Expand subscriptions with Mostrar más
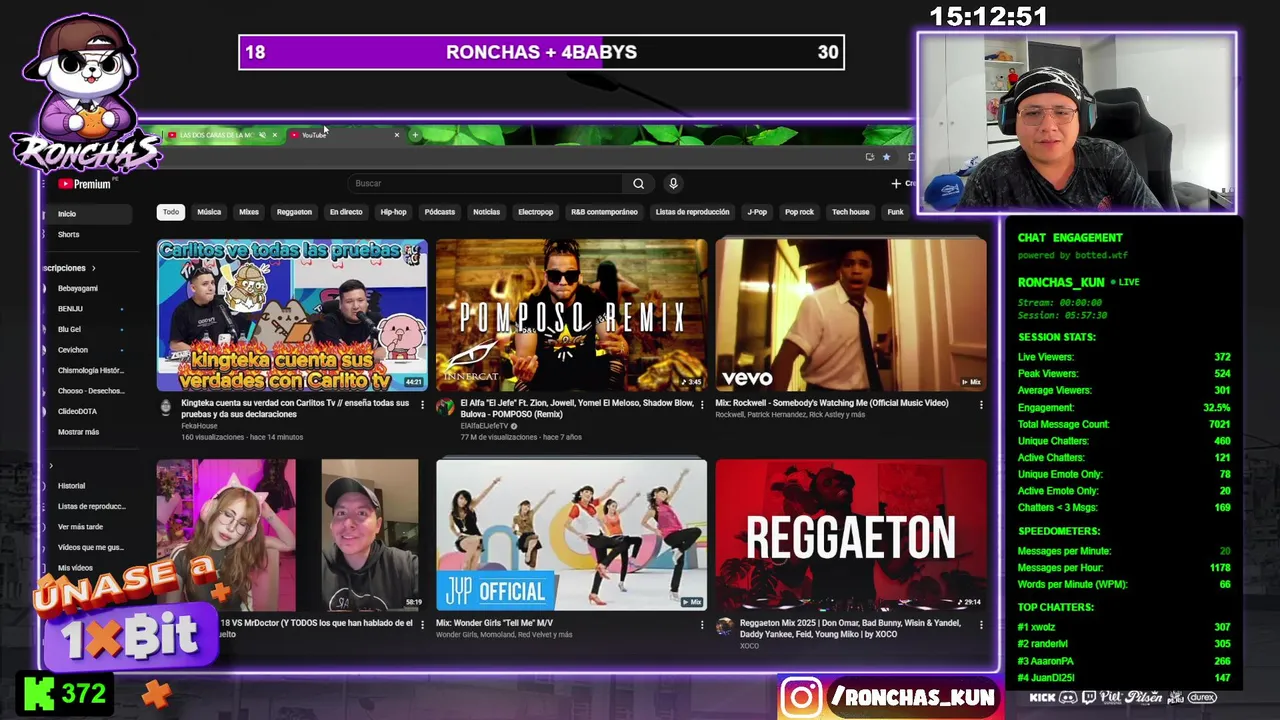Viewport: 1280px width, 720px height. tap(78, 432)
